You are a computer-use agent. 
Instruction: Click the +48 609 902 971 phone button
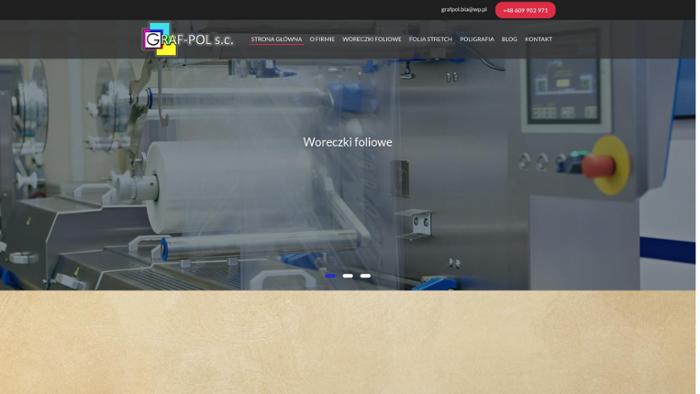(525, 10)
